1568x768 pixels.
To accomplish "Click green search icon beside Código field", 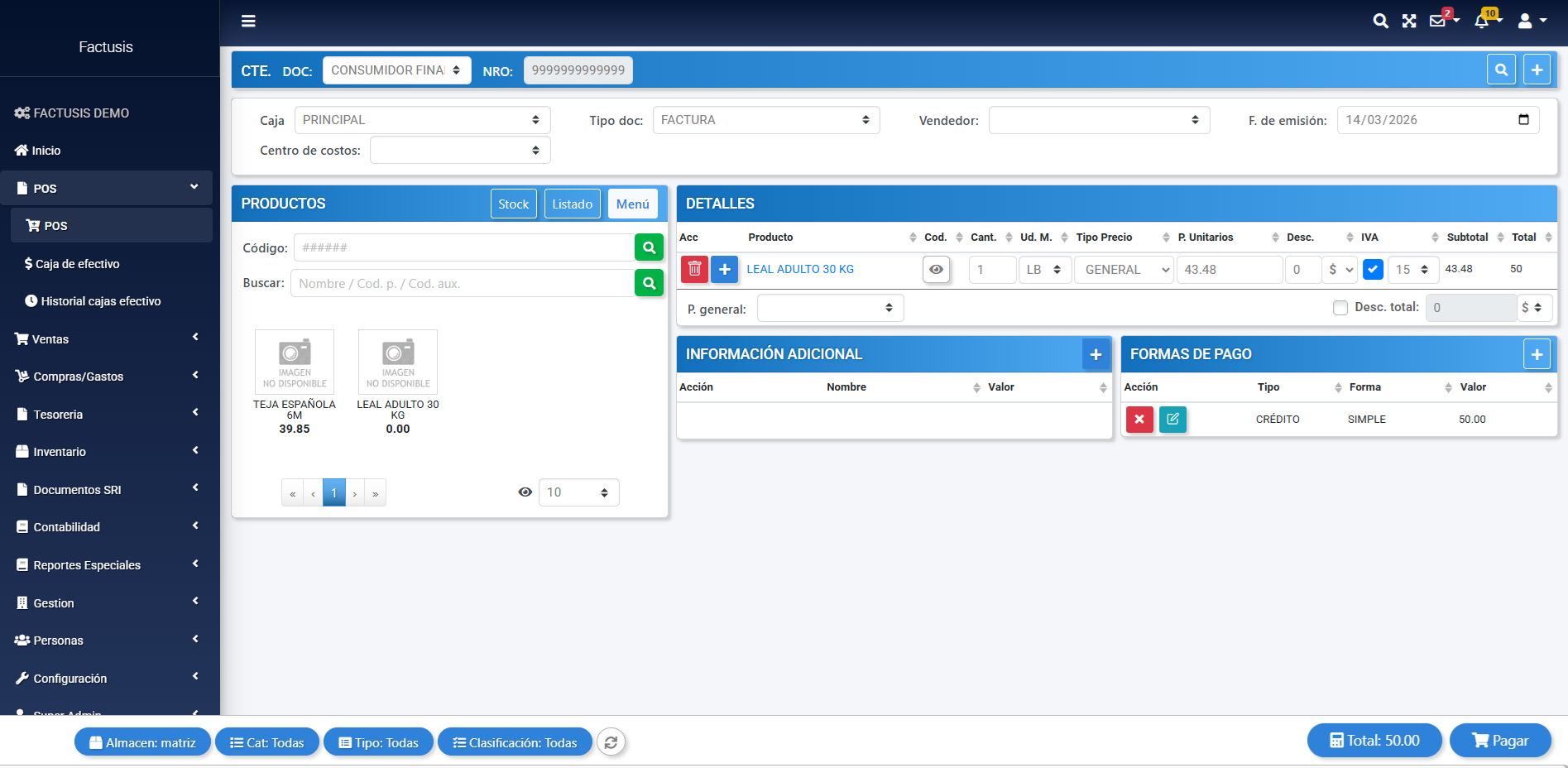I will coord(649,247).
